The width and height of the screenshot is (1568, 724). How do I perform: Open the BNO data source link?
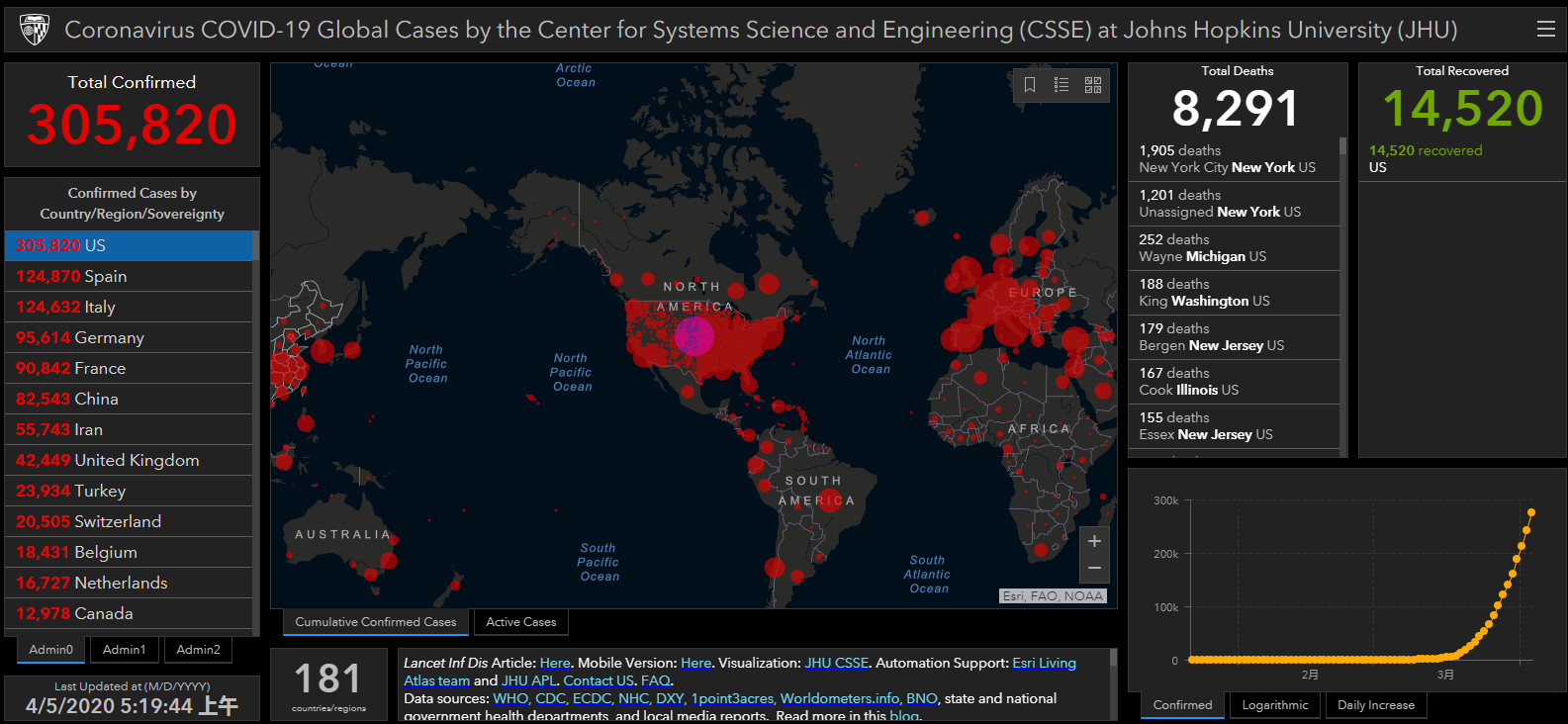(x=921, y=698)
